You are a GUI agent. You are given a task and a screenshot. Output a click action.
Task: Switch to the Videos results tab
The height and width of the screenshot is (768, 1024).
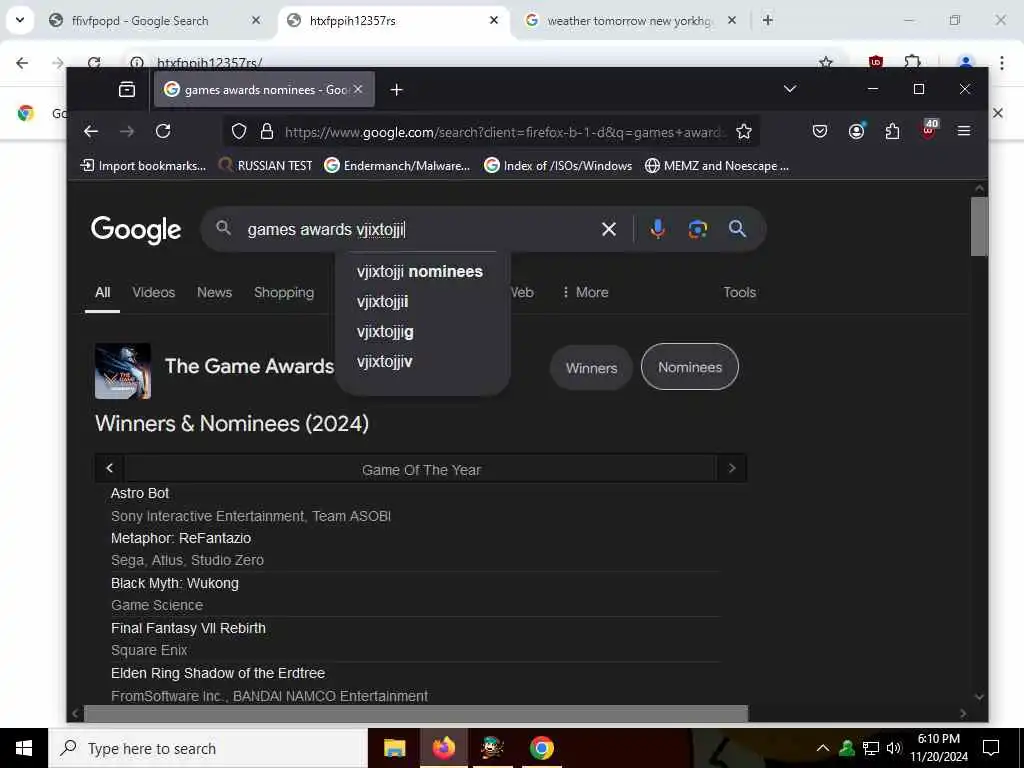(x=153, y=292)
